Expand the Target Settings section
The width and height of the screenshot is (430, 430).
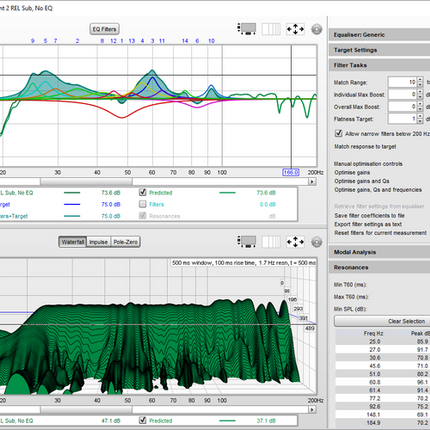pos(379,50)
